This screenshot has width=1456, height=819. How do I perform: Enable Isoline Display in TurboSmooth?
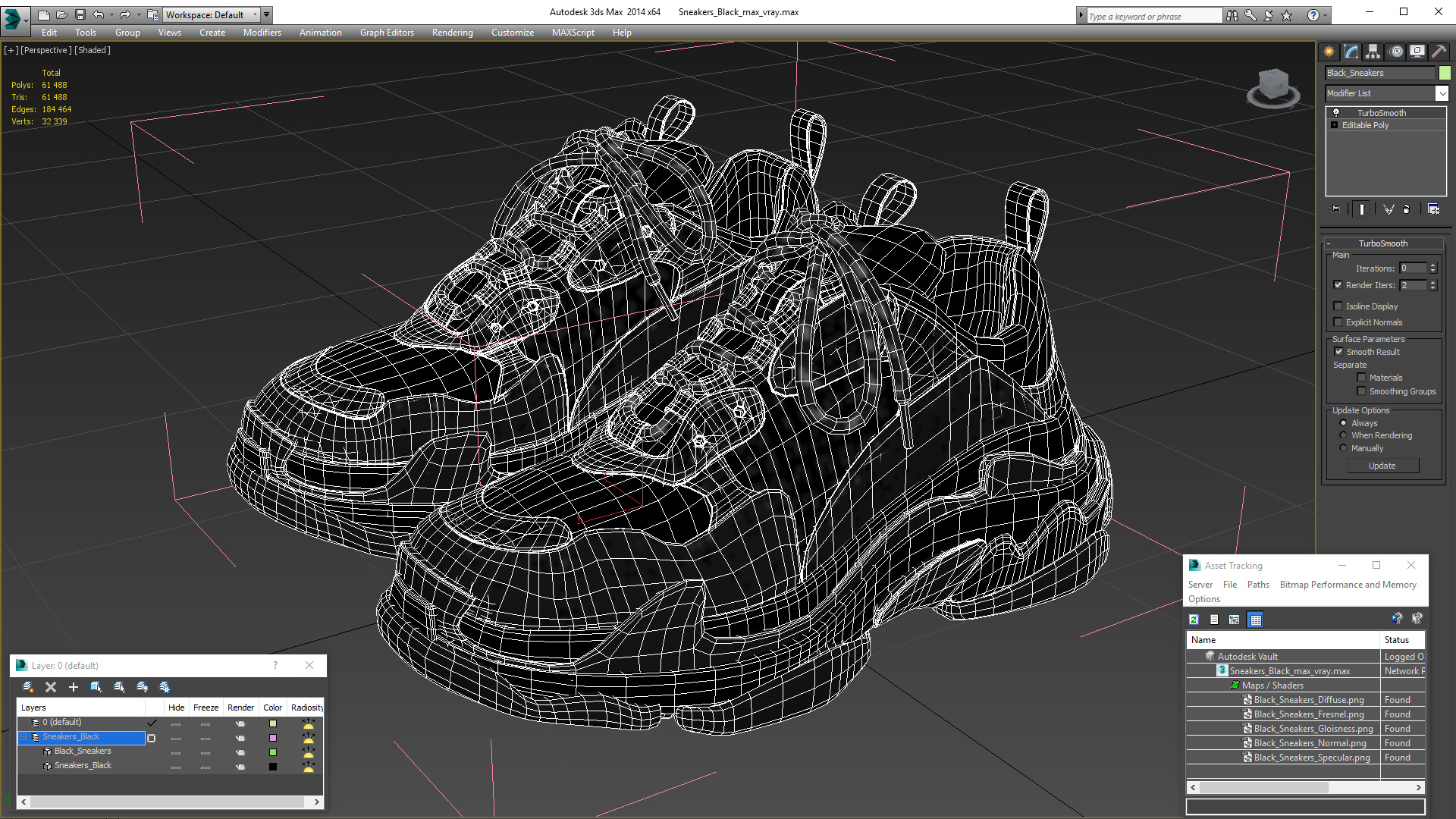pyautogui.click(x=1339, y=306)
